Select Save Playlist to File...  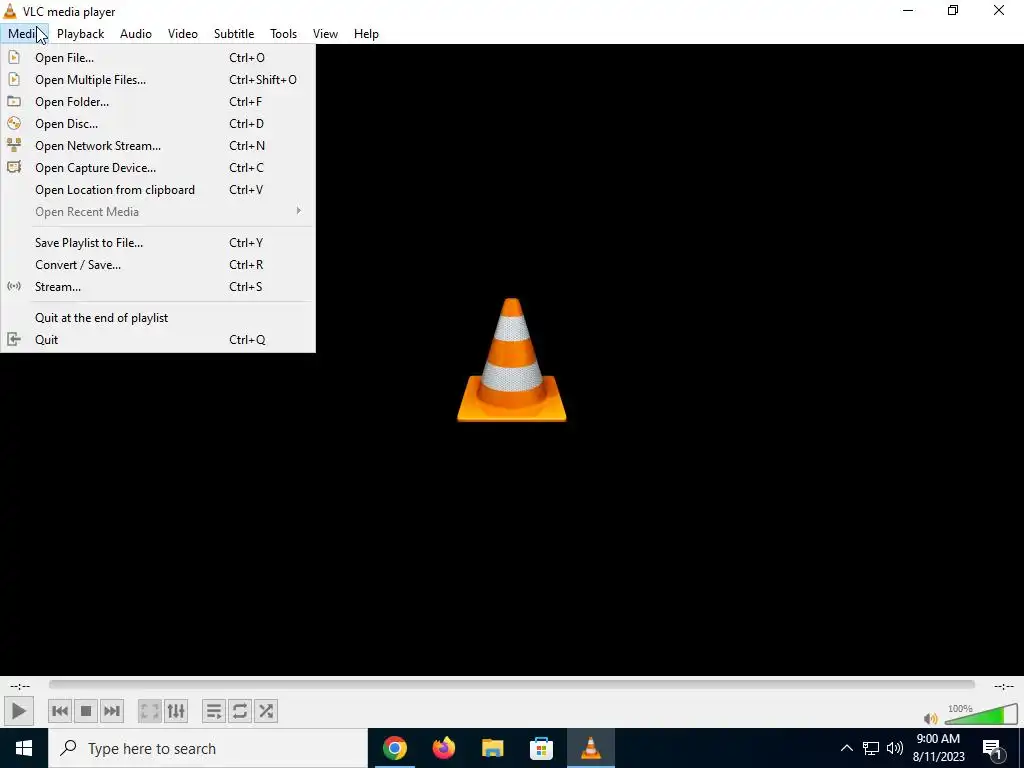(157, 243)
